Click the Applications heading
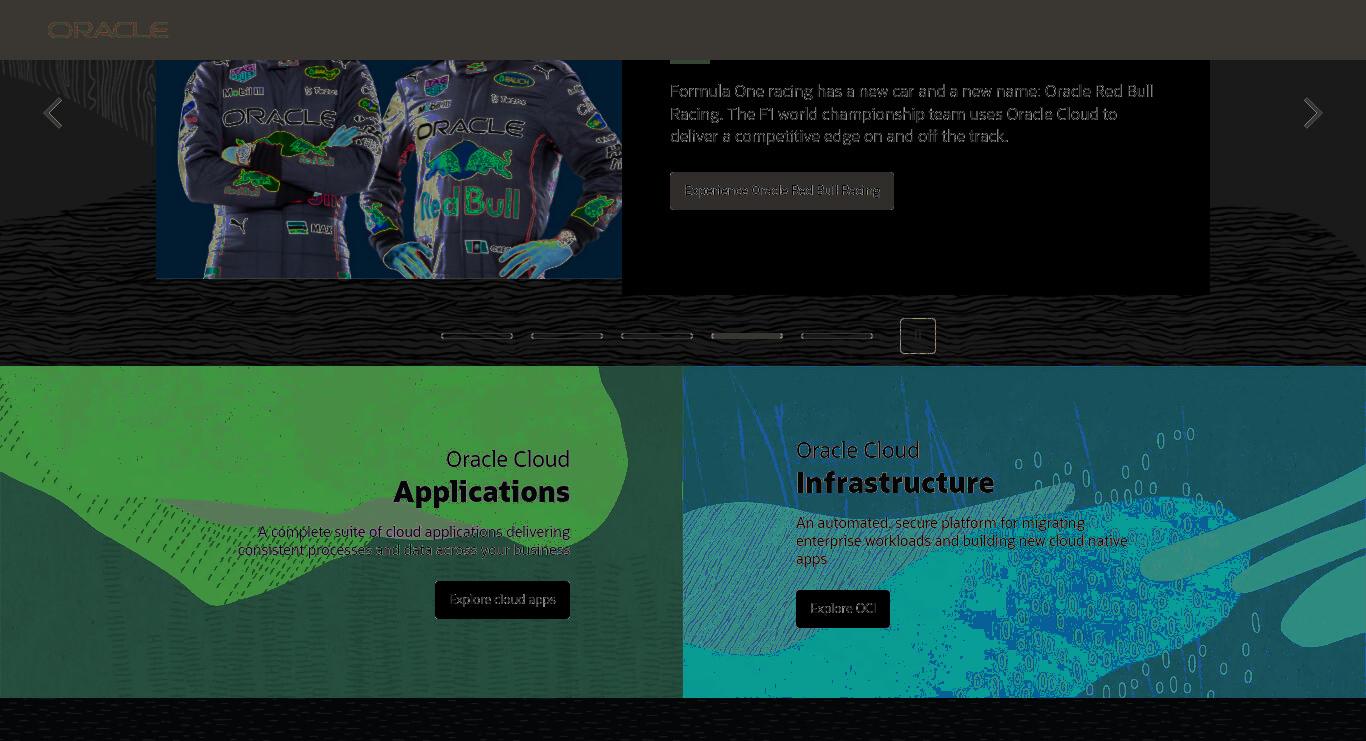Viewport: 1366px width, 741px height. [481, 492]
